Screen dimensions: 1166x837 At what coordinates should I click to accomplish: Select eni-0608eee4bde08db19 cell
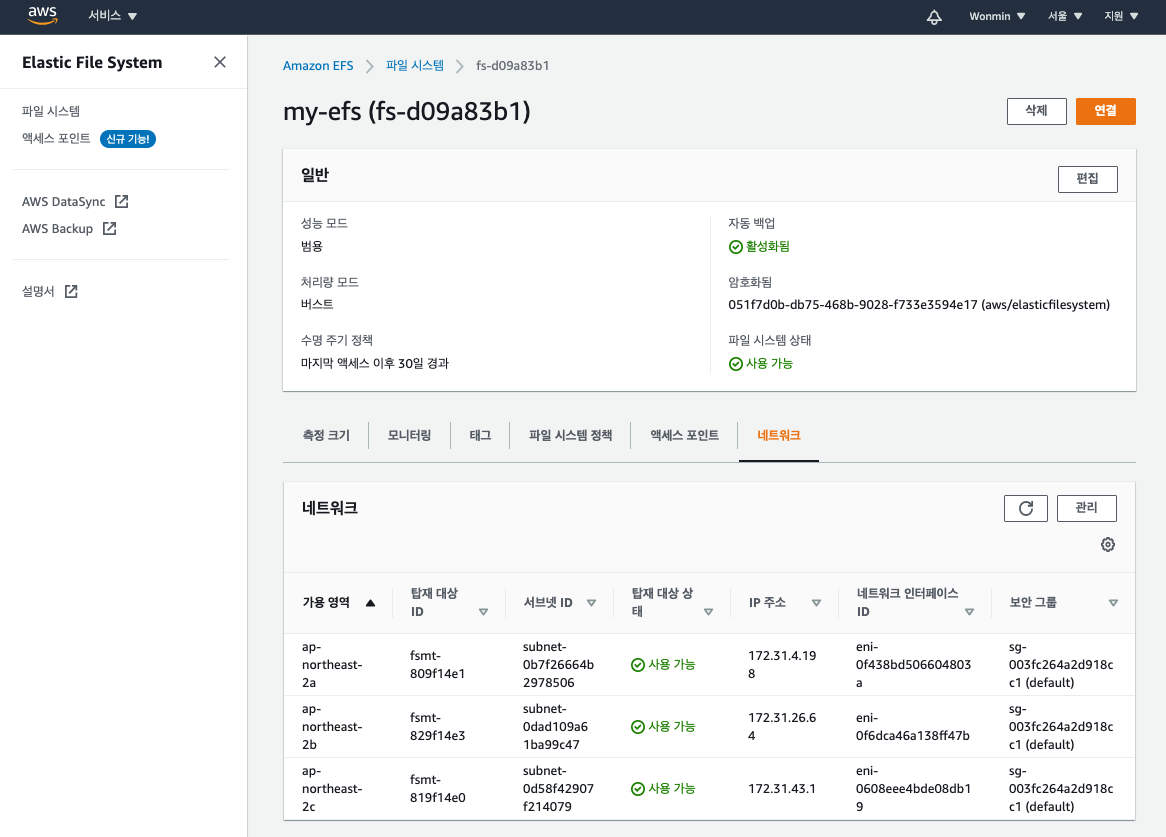913,789
